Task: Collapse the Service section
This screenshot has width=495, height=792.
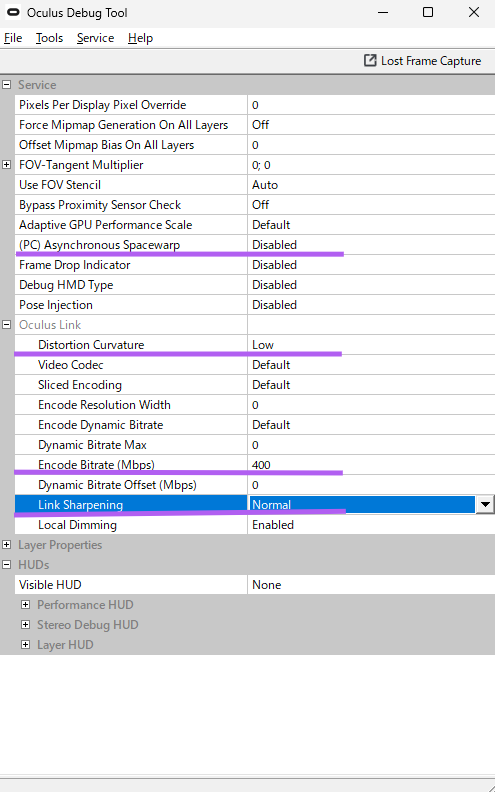Action: coord(7,85)
